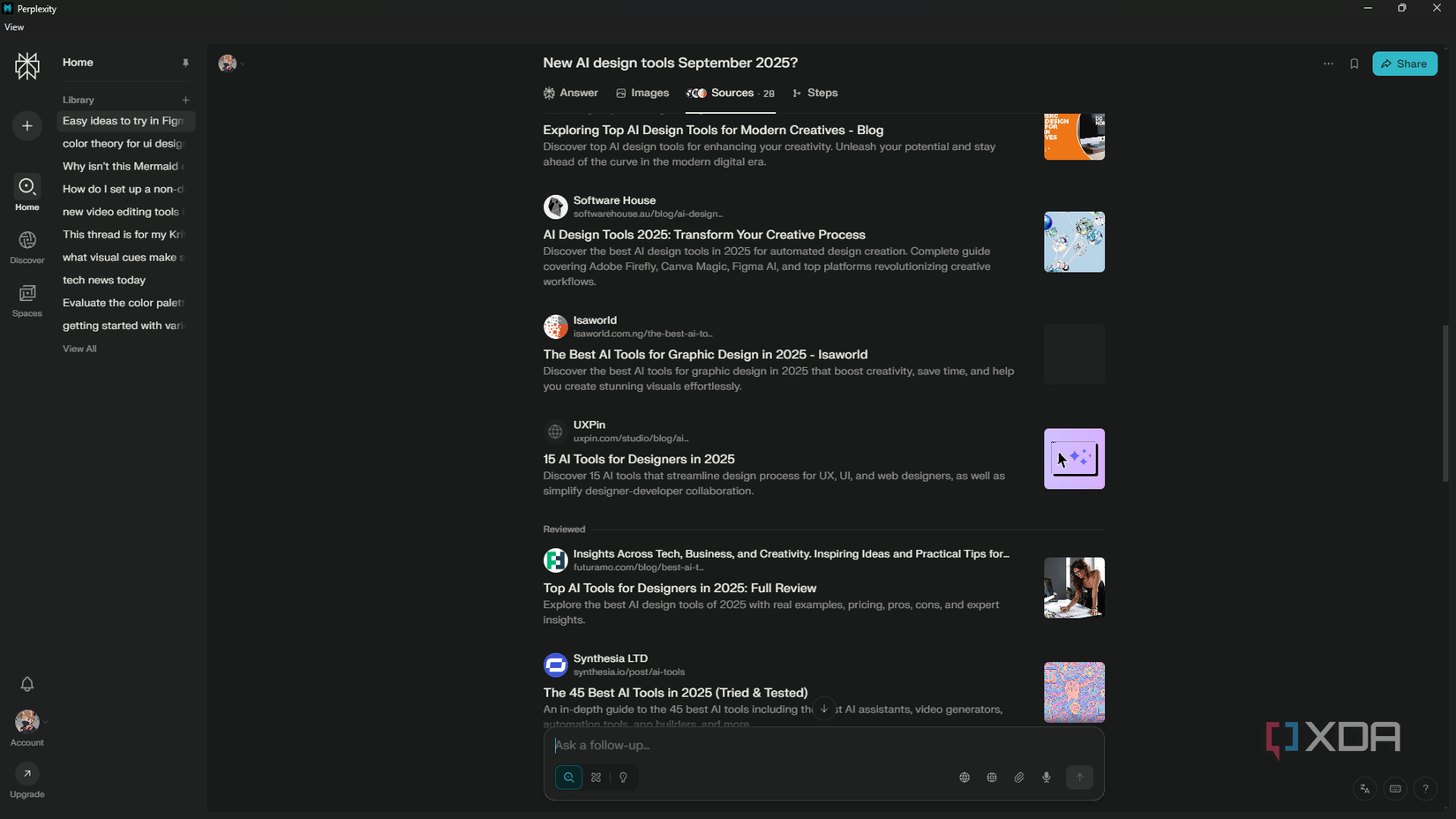Expand the profile avatar dropdown at the thread top
The image size is (1456, 819).
point(231,63)
